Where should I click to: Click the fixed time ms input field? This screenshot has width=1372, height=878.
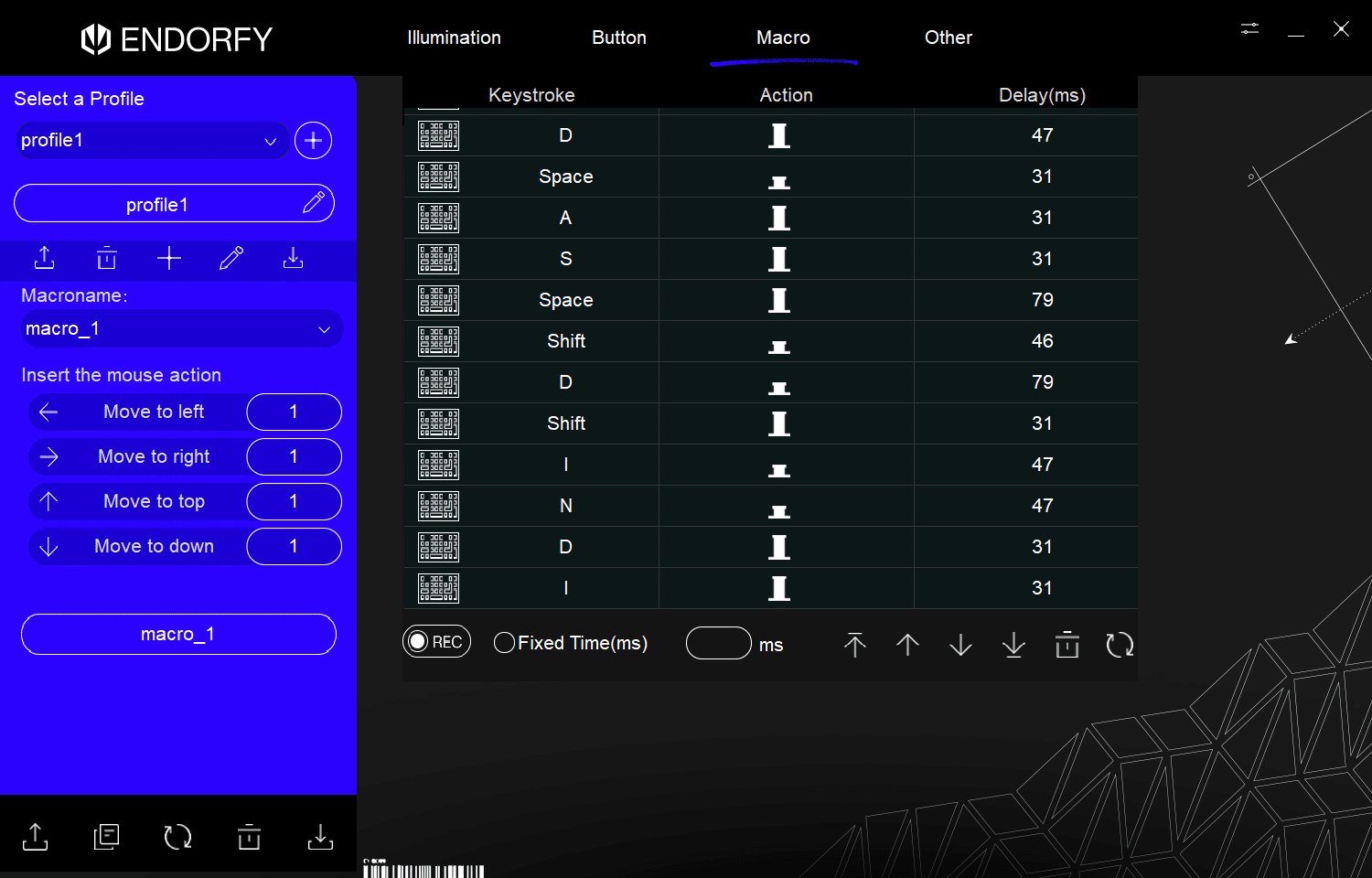pyautogui.click(x=718, y=643)
